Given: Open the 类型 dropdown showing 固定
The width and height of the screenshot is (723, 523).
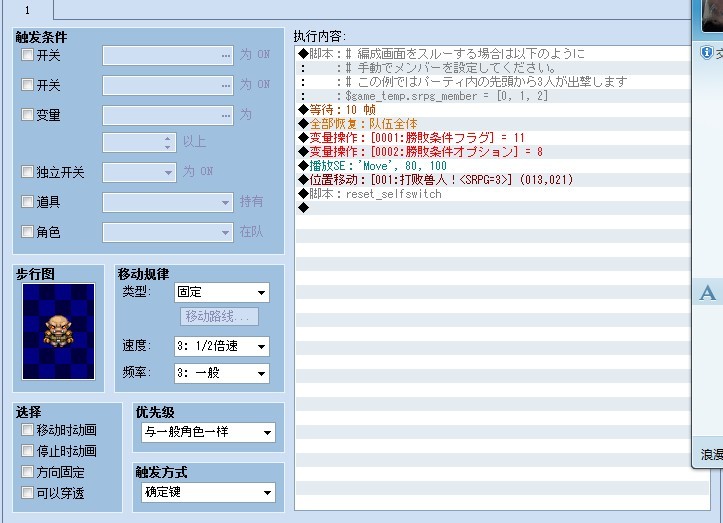Looking at the screenshot, I should 222,292.
